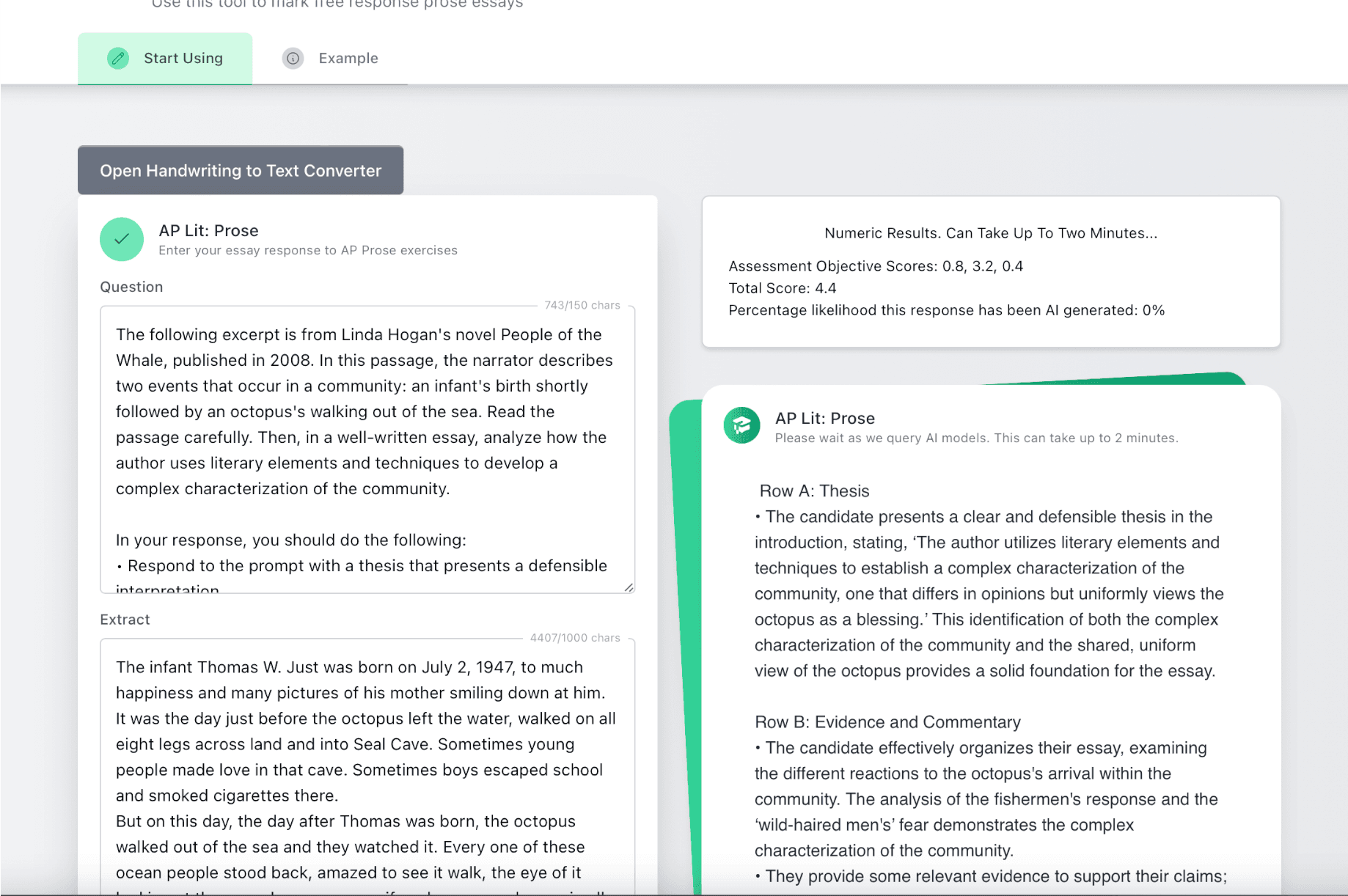Click the Extract box resize grip

coord(629,891)
